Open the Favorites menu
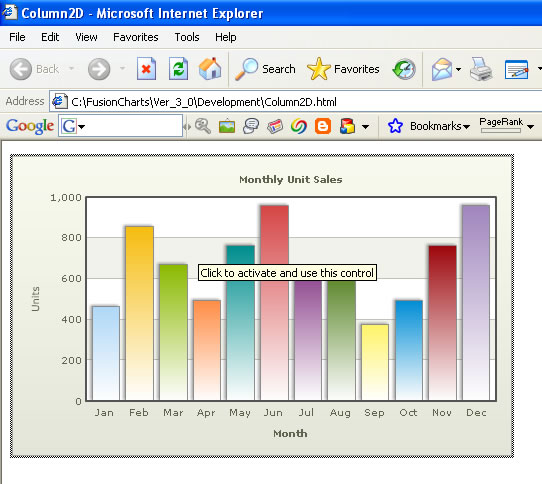 coord(136,37)
